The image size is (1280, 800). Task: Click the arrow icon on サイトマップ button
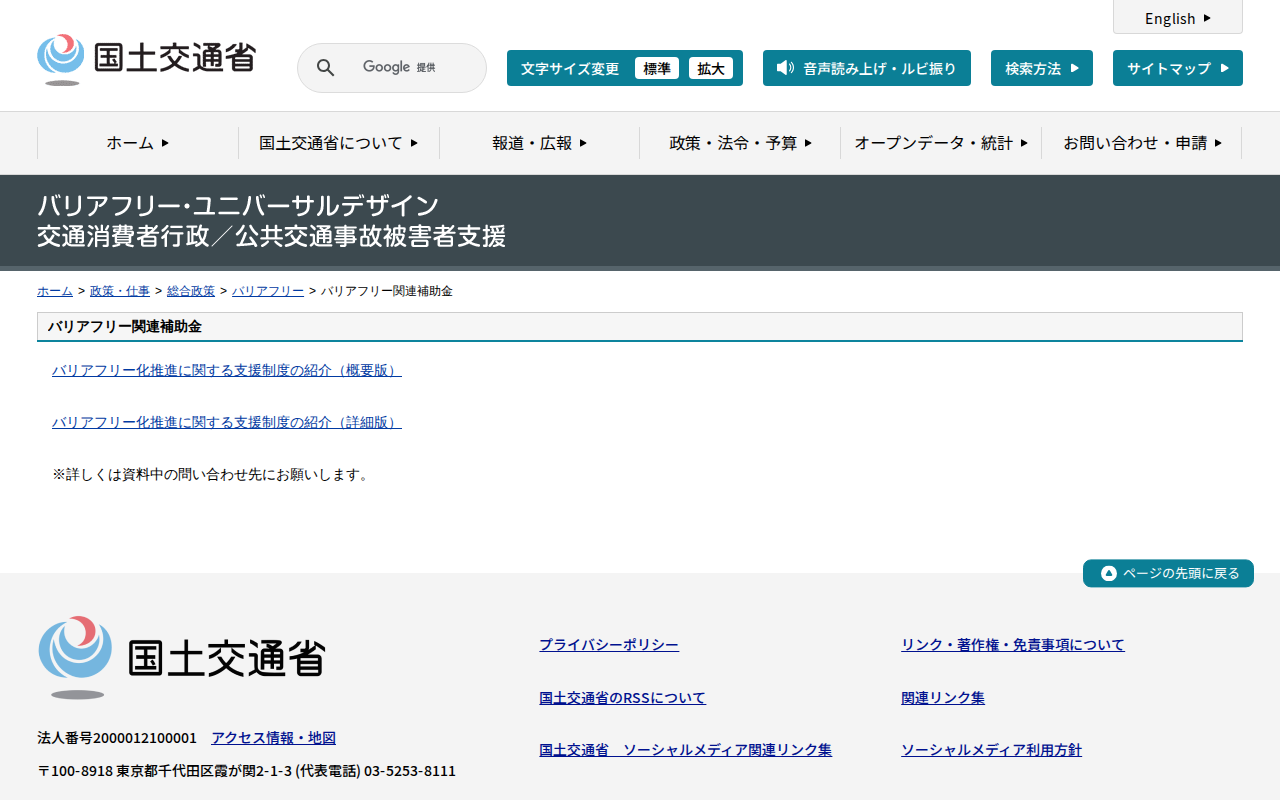pos(1224,68)
